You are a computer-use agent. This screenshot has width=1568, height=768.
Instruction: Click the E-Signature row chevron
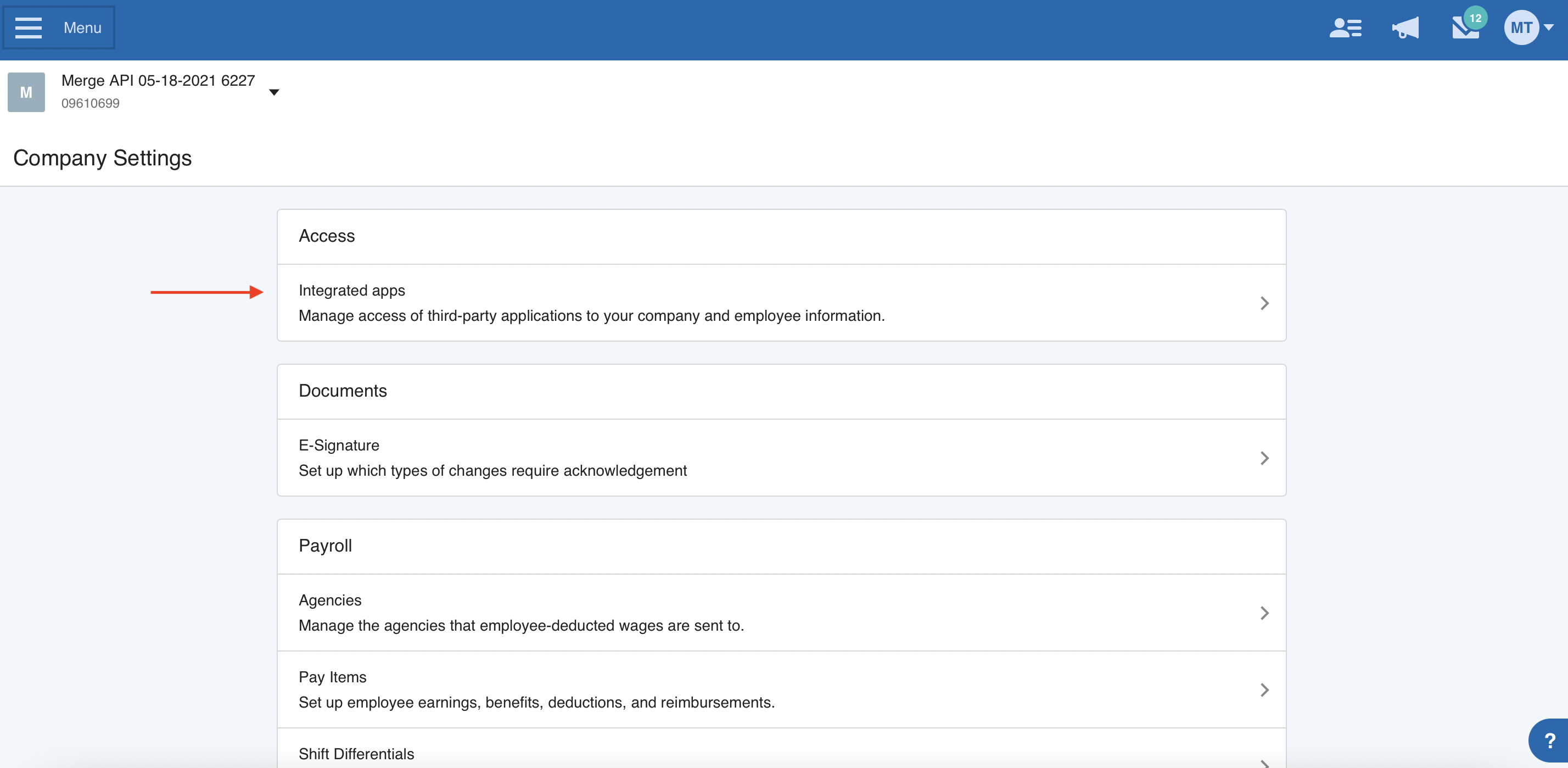[x=1264, y=458]
